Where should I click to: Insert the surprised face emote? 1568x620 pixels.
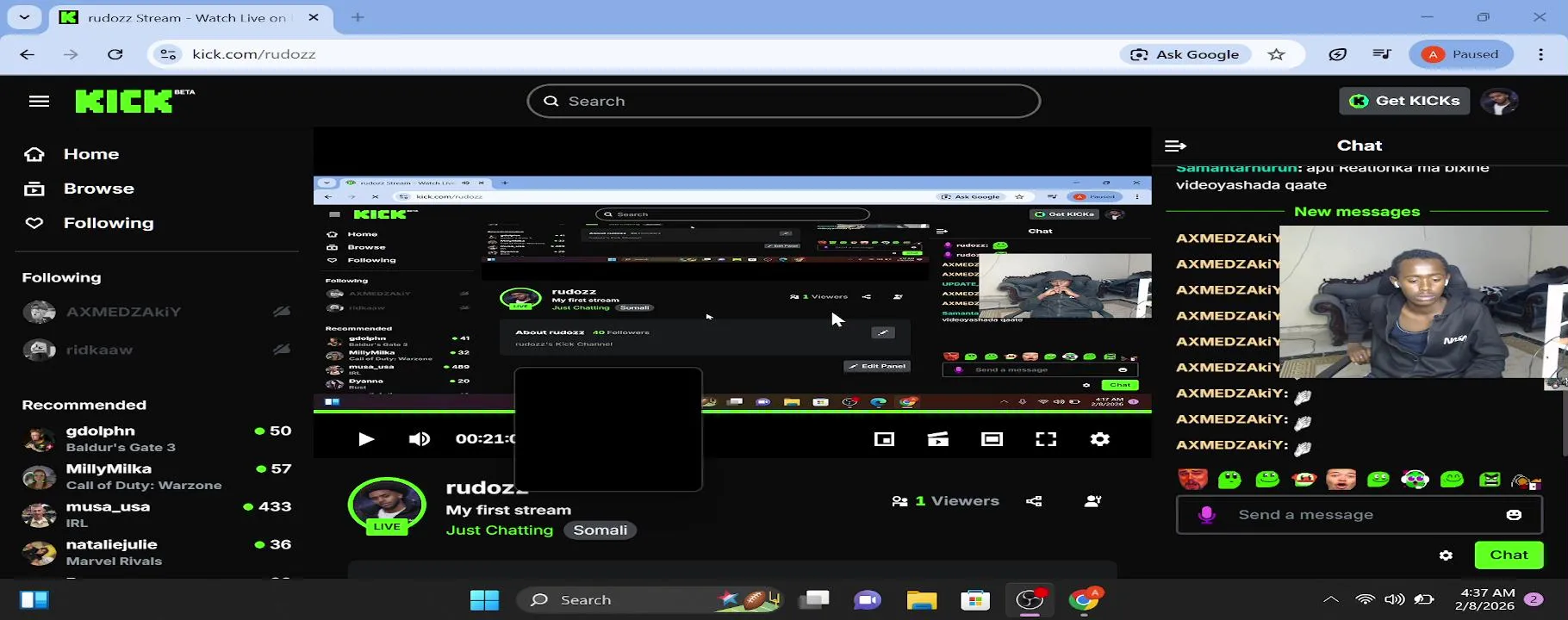(x=1341, y=479)
